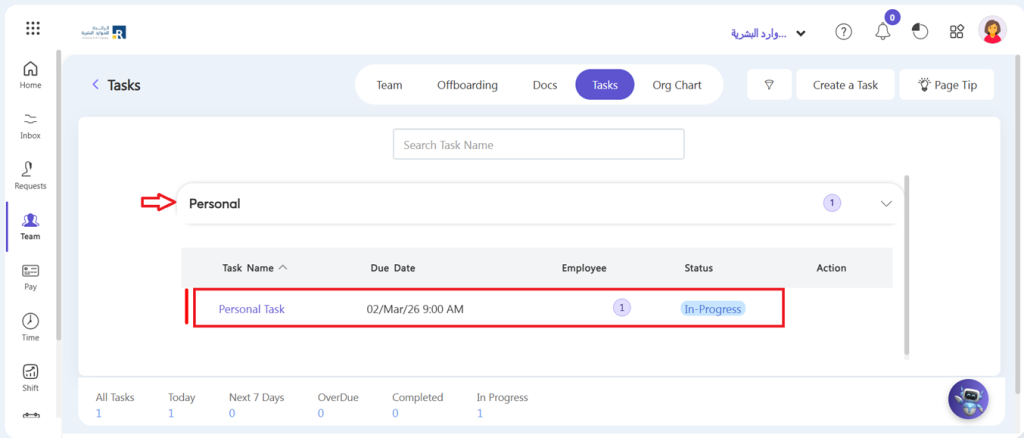The width and height of the screenshot is (1024, 438).
Task: Open Pay section in sidebar
Action: (x=30, y=277)
